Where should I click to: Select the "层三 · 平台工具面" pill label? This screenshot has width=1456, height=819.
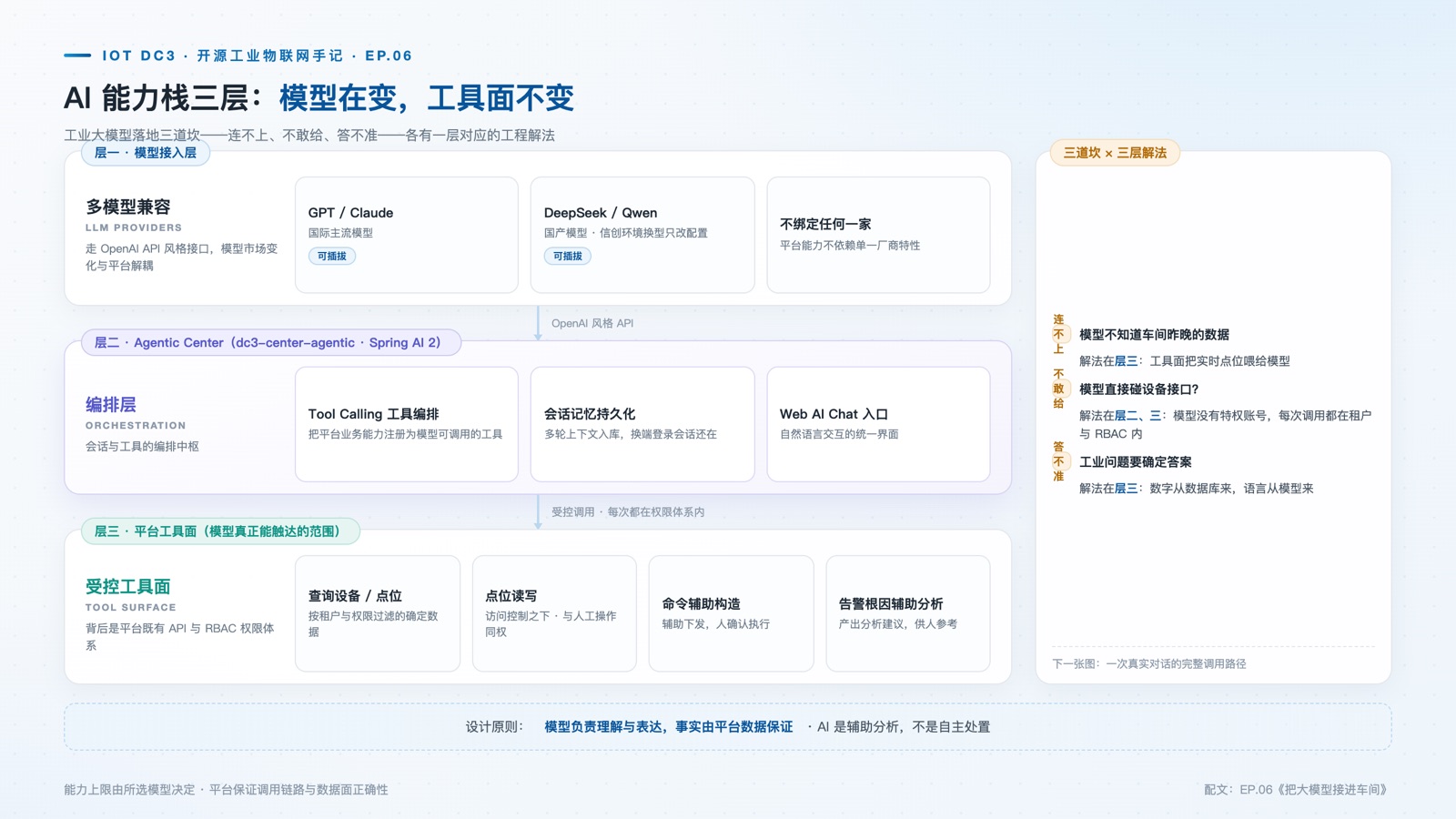tap(220, 531)
